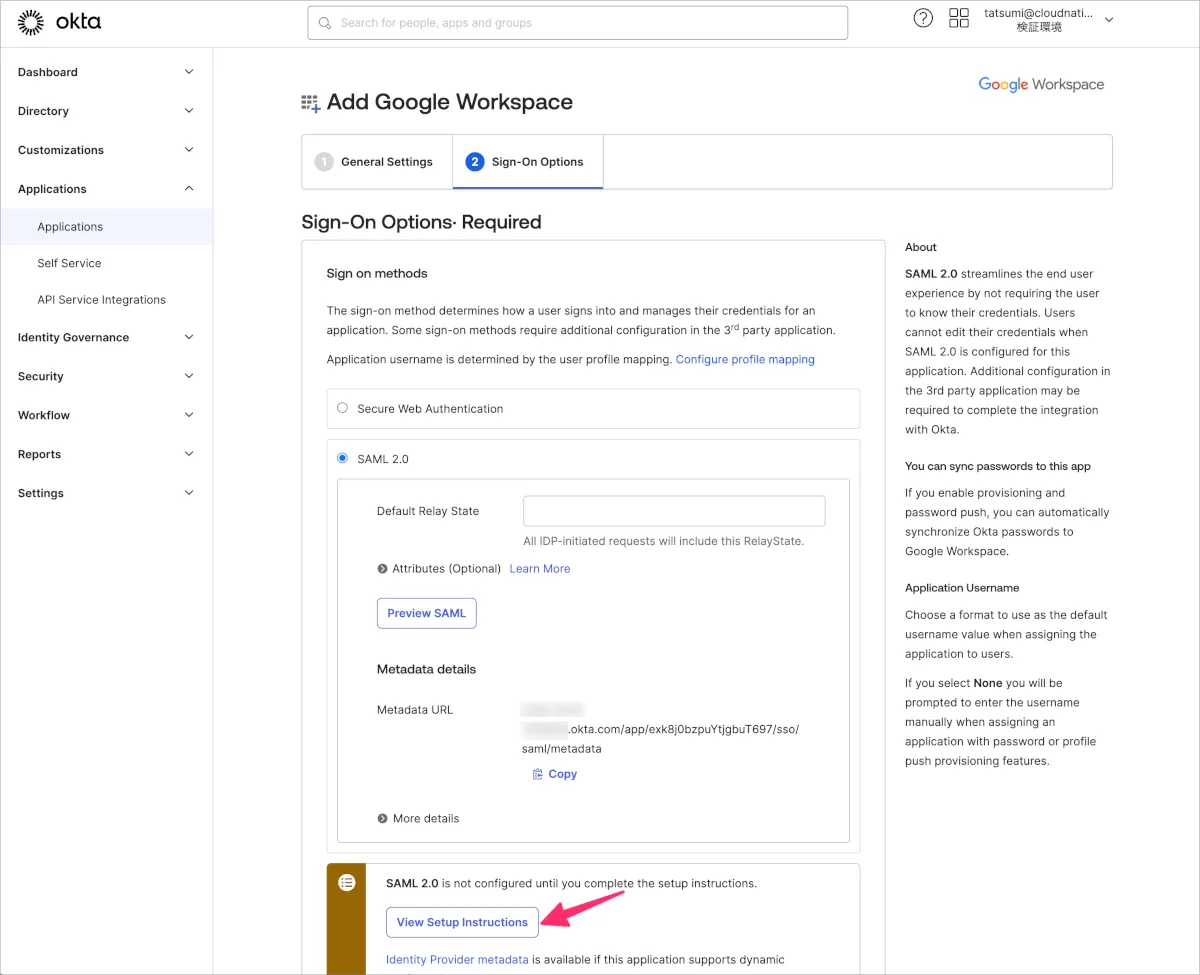The image size is (1200, 975).
Task: Collapse the Applications sidebar section
Action: pos(189,189)
